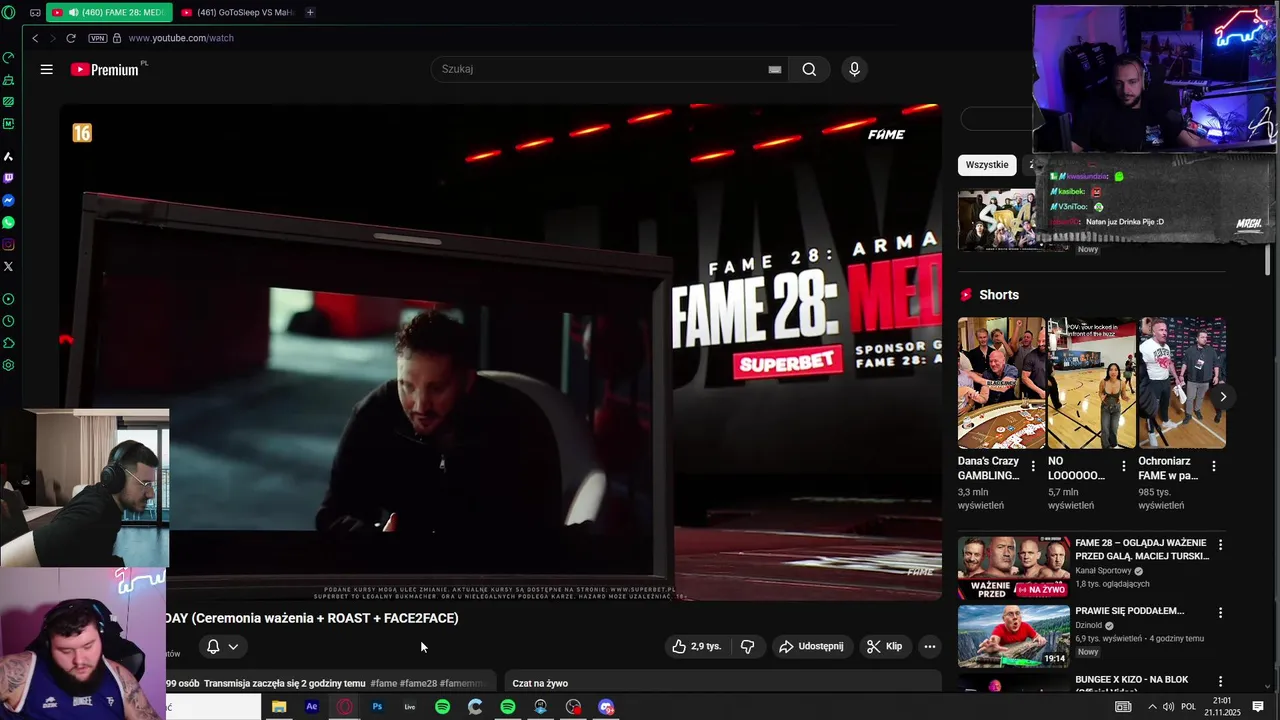Screen dimensions: 1280x720
Task: Open options for BUNGEE X KIZO video
Action: coord(1220,681)
